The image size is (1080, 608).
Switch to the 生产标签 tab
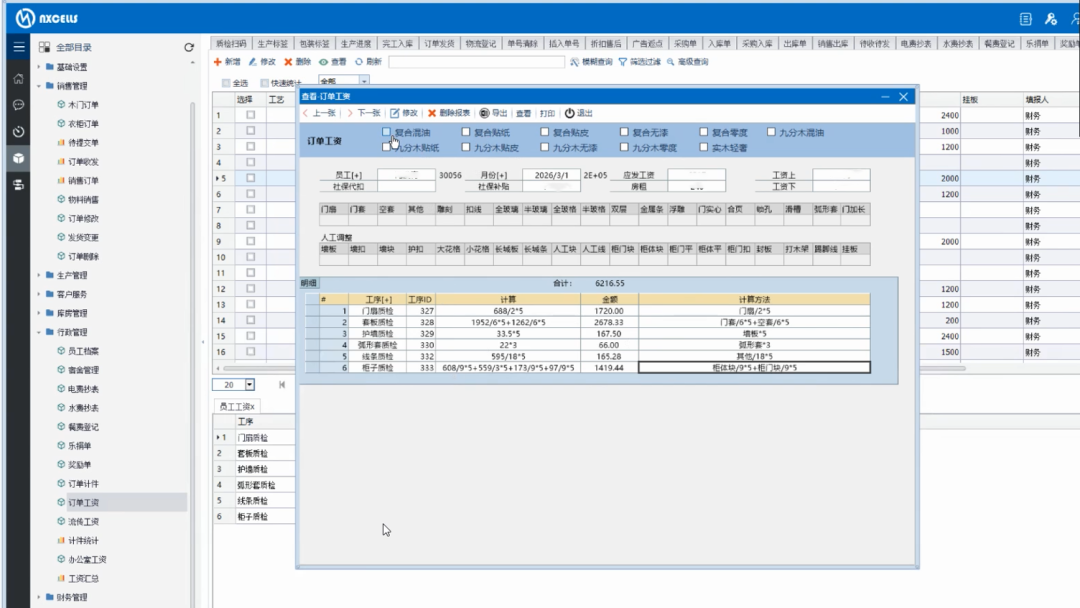pyautogui.click(x=273, y=43)
